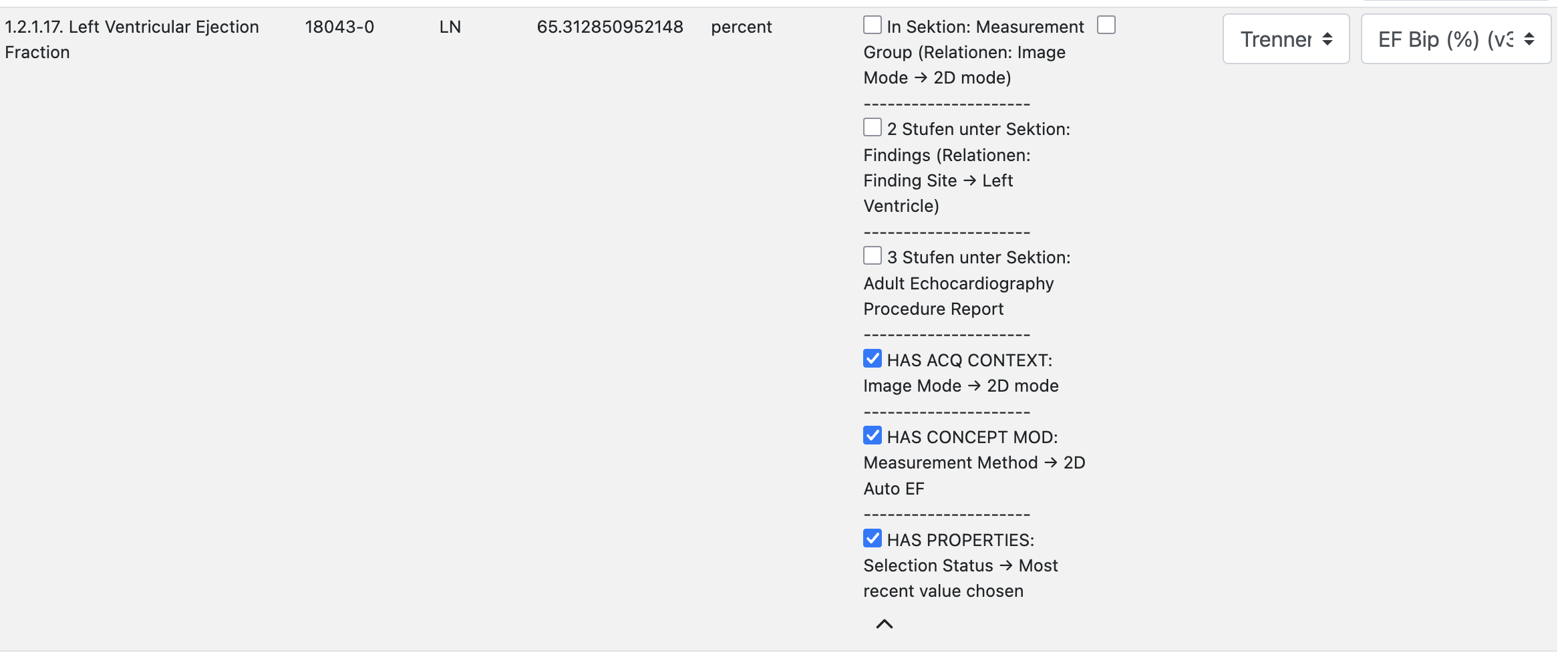Click the up-down arrows on the EF Bip selector
This screenshot has width=1568, height=657.
1529,39
